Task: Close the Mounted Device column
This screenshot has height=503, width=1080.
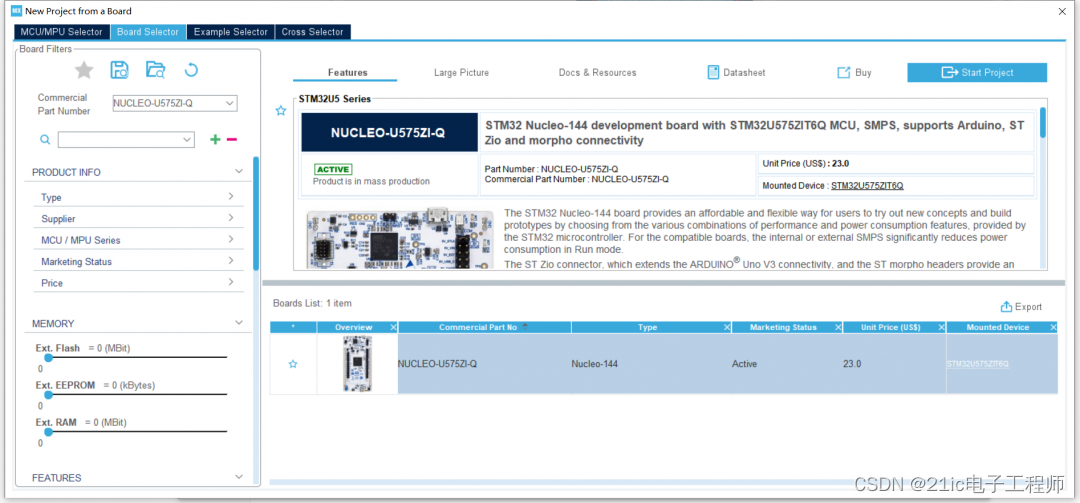Action: click(x=1052, y=327)
